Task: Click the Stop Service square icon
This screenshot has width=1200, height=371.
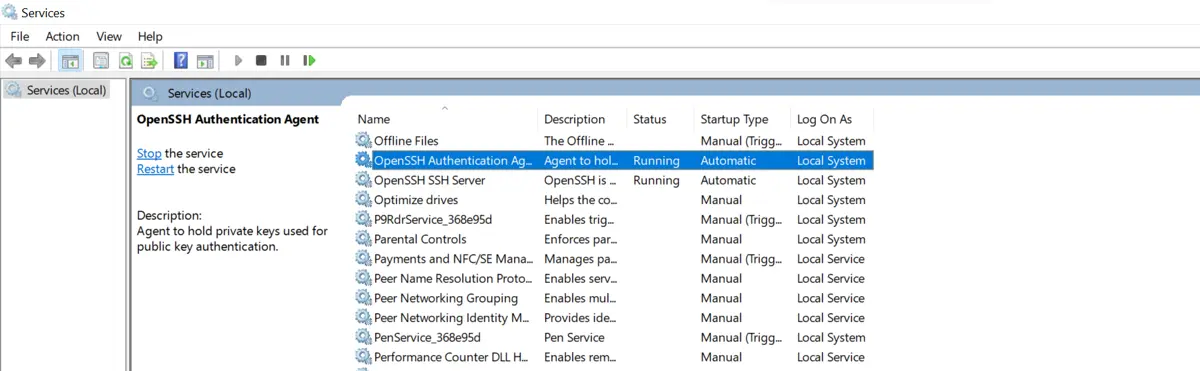Action: (x=261, y=61)
